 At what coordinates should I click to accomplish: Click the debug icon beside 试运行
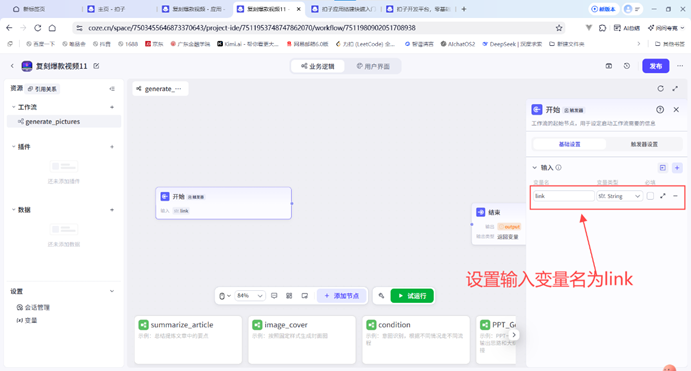[381, 296]
